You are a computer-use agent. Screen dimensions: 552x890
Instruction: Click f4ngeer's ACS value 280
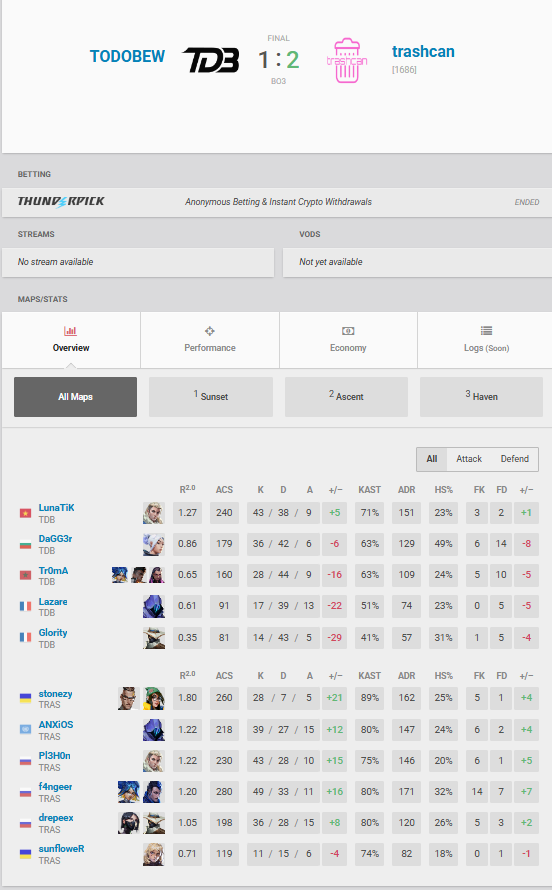(224, 792)
